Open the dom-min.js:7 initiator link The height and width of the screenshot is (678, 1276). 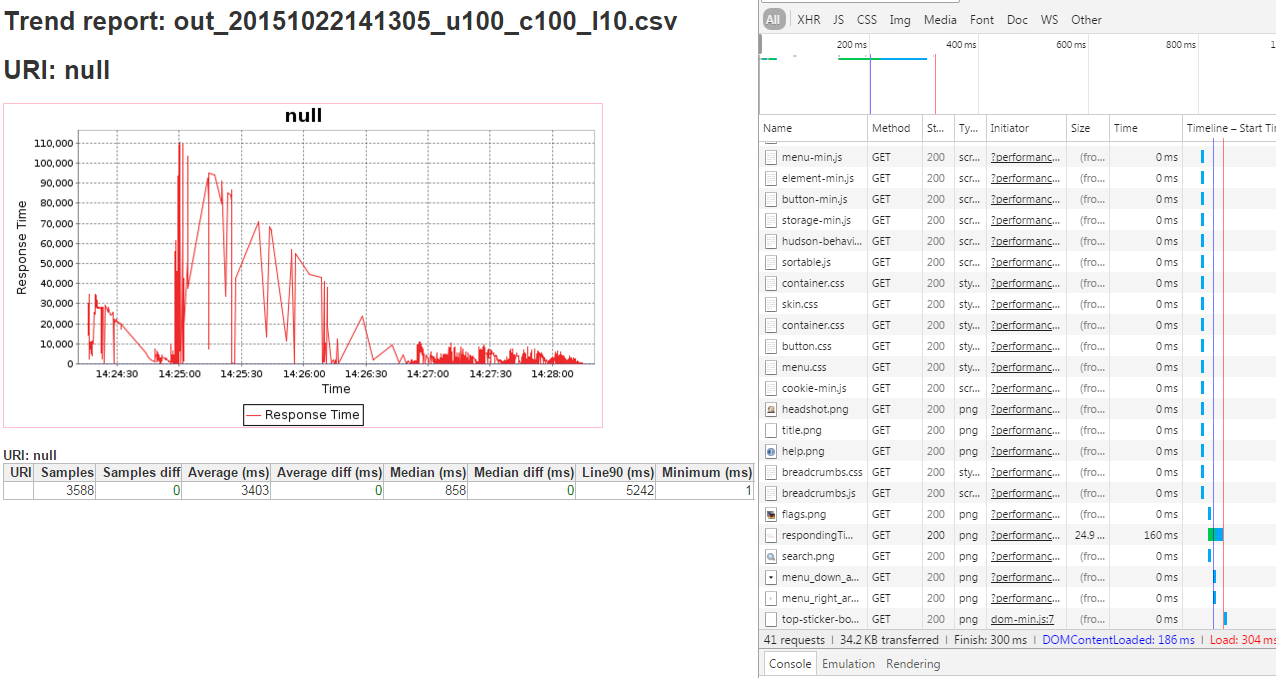point(1022,619)
